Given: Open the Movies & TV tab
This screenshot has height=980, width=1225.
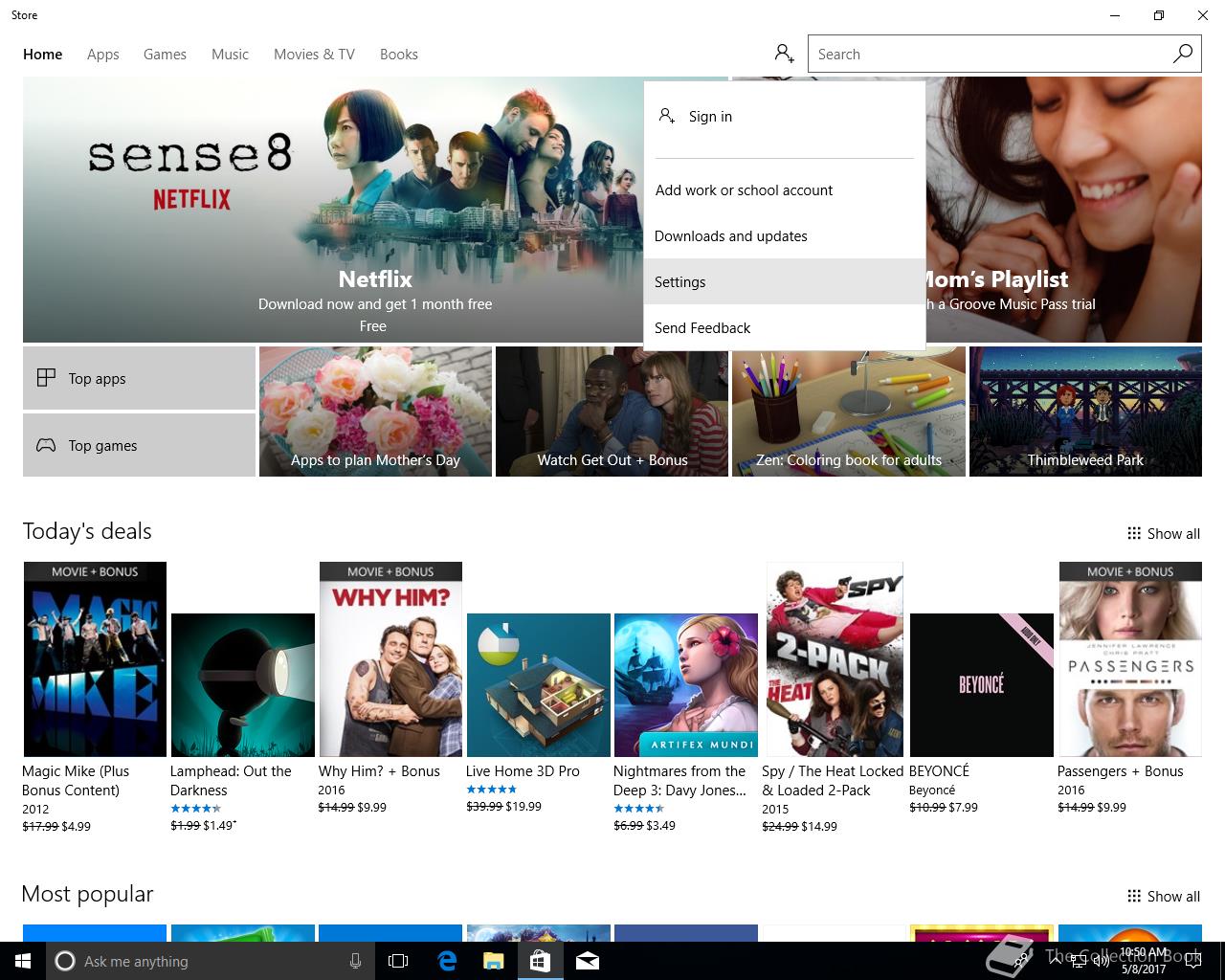Looking at the screenshot, I should [314, 55].
